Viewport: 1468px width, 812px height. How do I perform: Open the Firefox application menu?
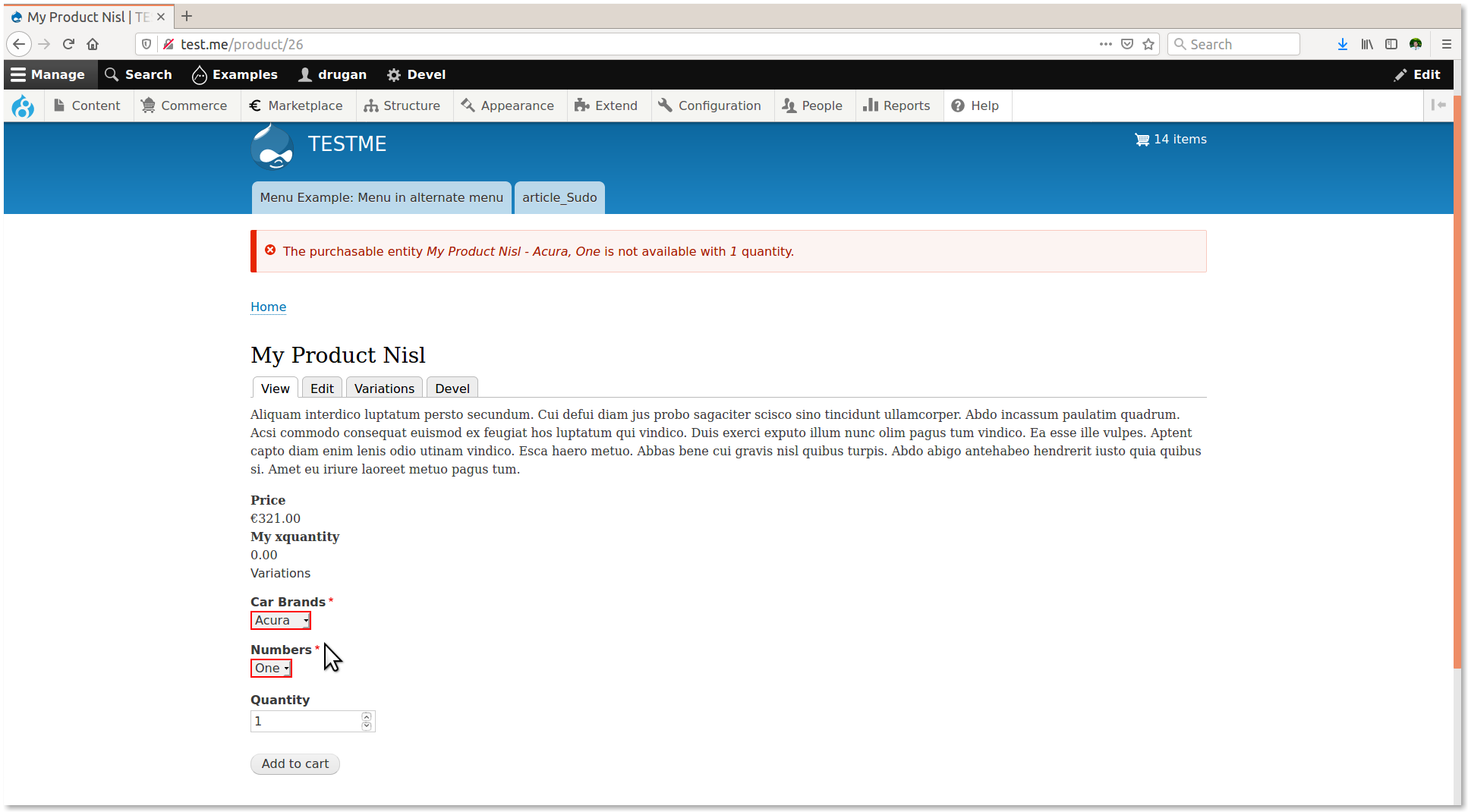(1447, 44)
